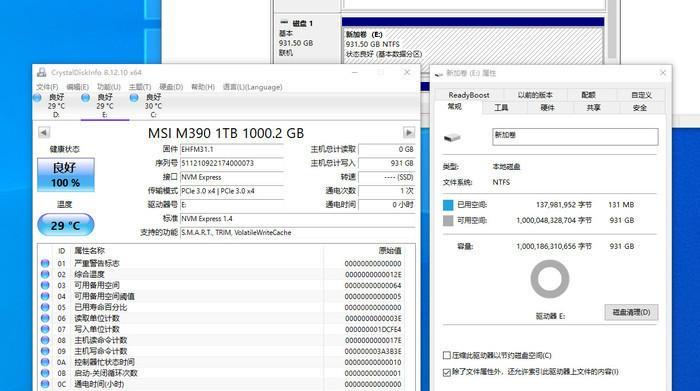Image resolution: width=700 pixels, height=391 pixels.
Task: Click the previous disk arrow in CrystalDiskInfo
Action: tap(44, 132)
